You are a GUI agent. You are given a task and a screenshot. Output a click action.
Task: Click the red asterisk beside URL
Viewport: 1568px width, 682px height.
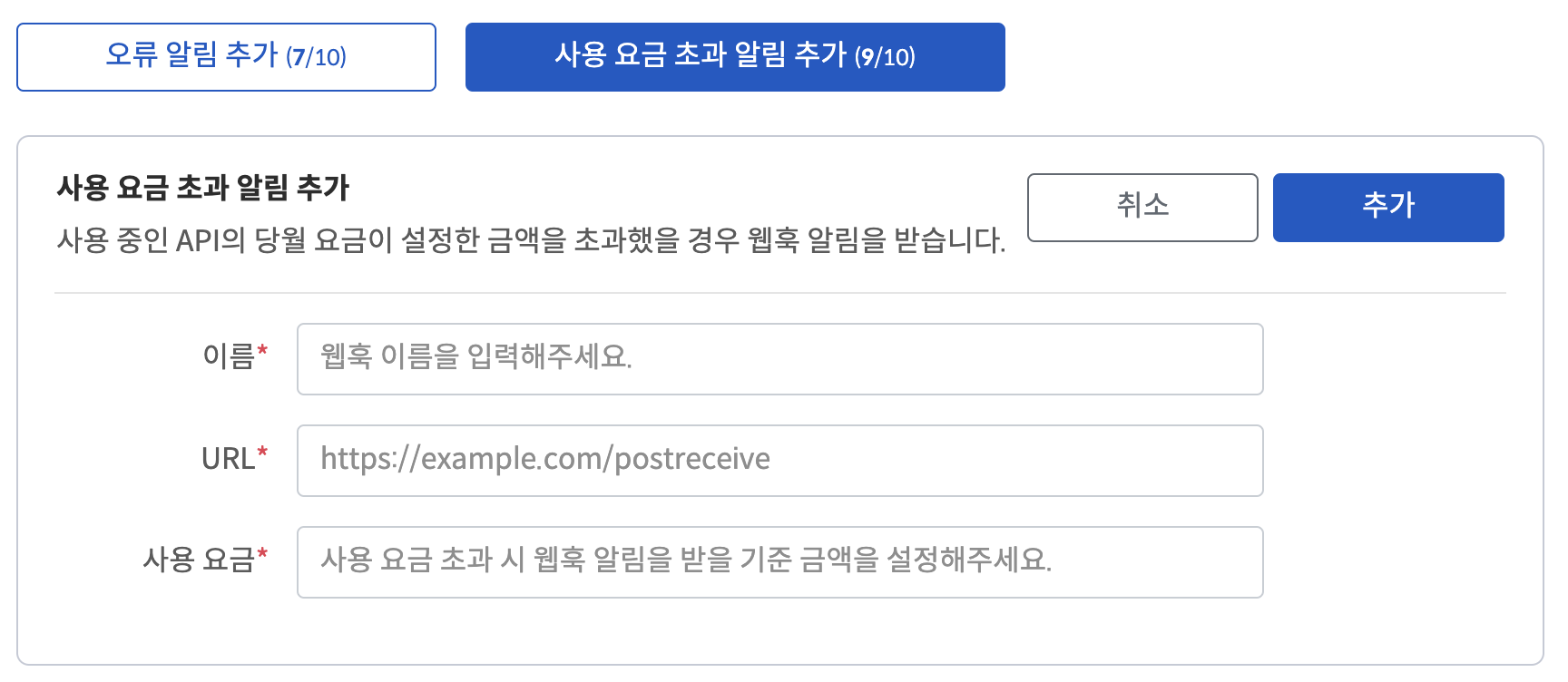click(262, 453)
